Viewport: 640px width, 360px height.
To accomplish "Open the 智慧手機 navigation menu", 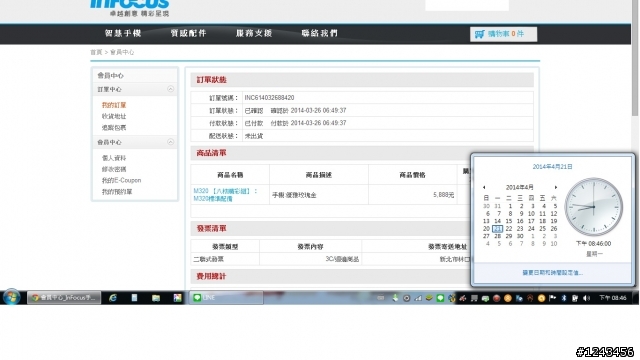I will pos(123,33).
